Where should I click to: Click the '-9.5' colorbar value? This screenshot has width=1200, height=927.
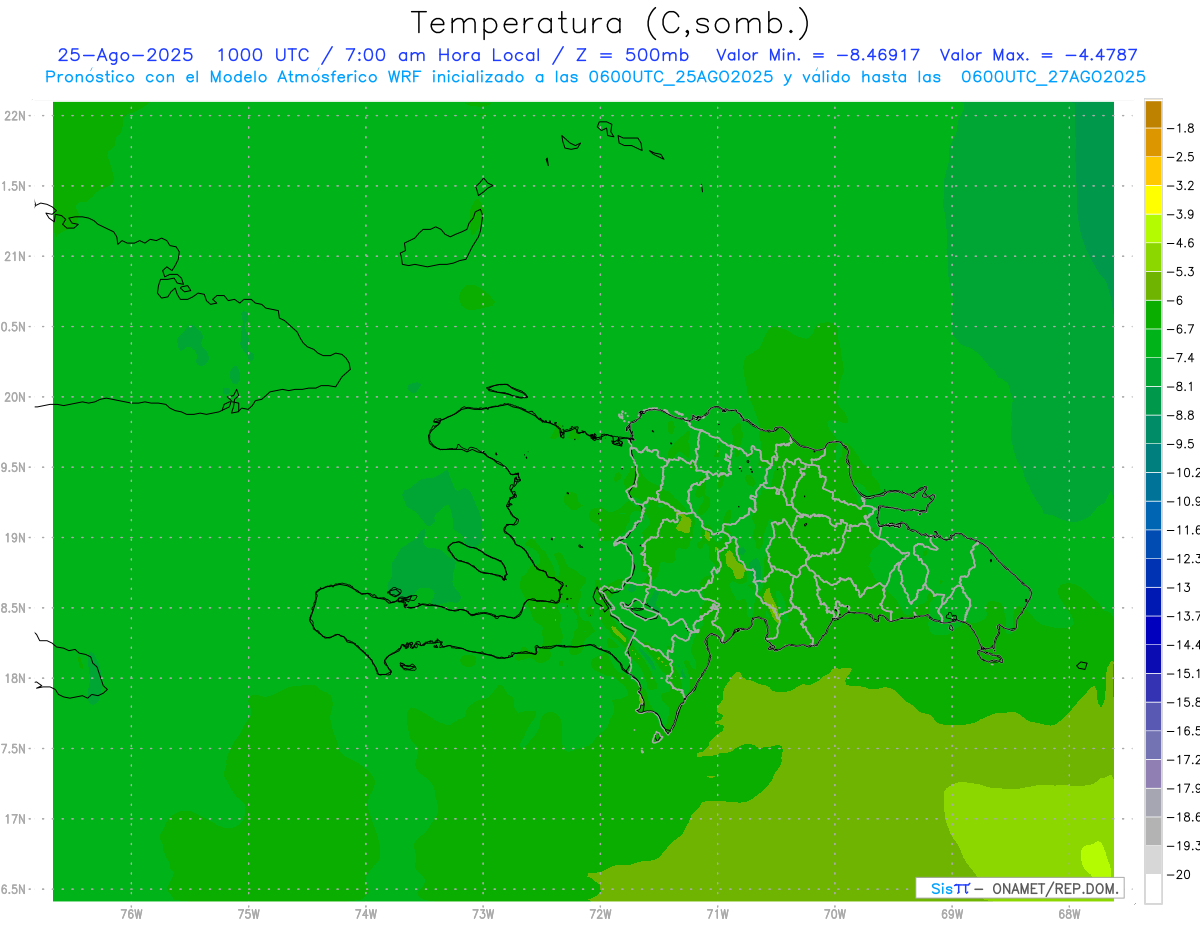click(x=1181, y=444)
